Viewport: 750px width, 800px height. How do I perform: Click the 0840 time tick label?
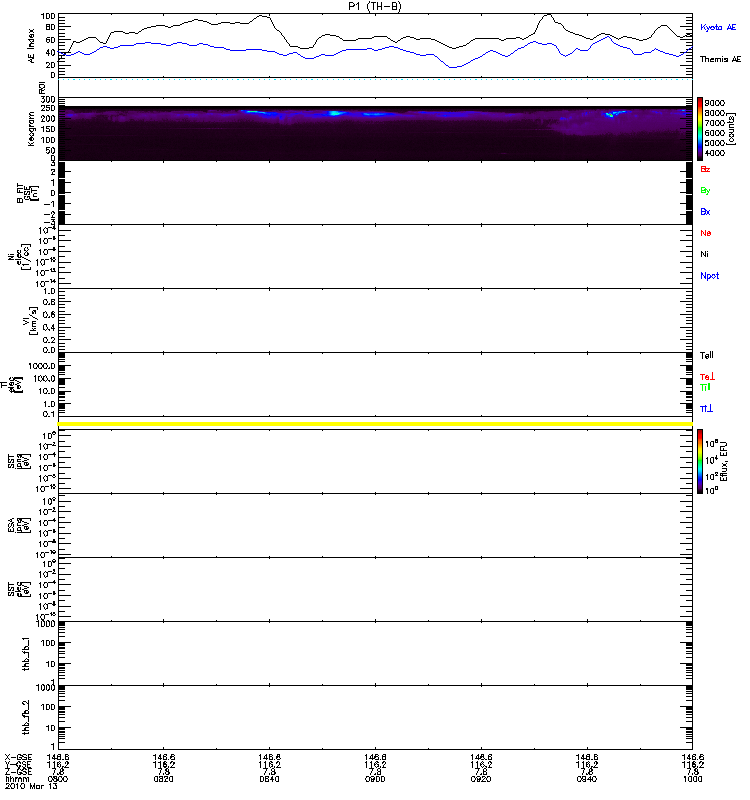(x=269, y=779)
